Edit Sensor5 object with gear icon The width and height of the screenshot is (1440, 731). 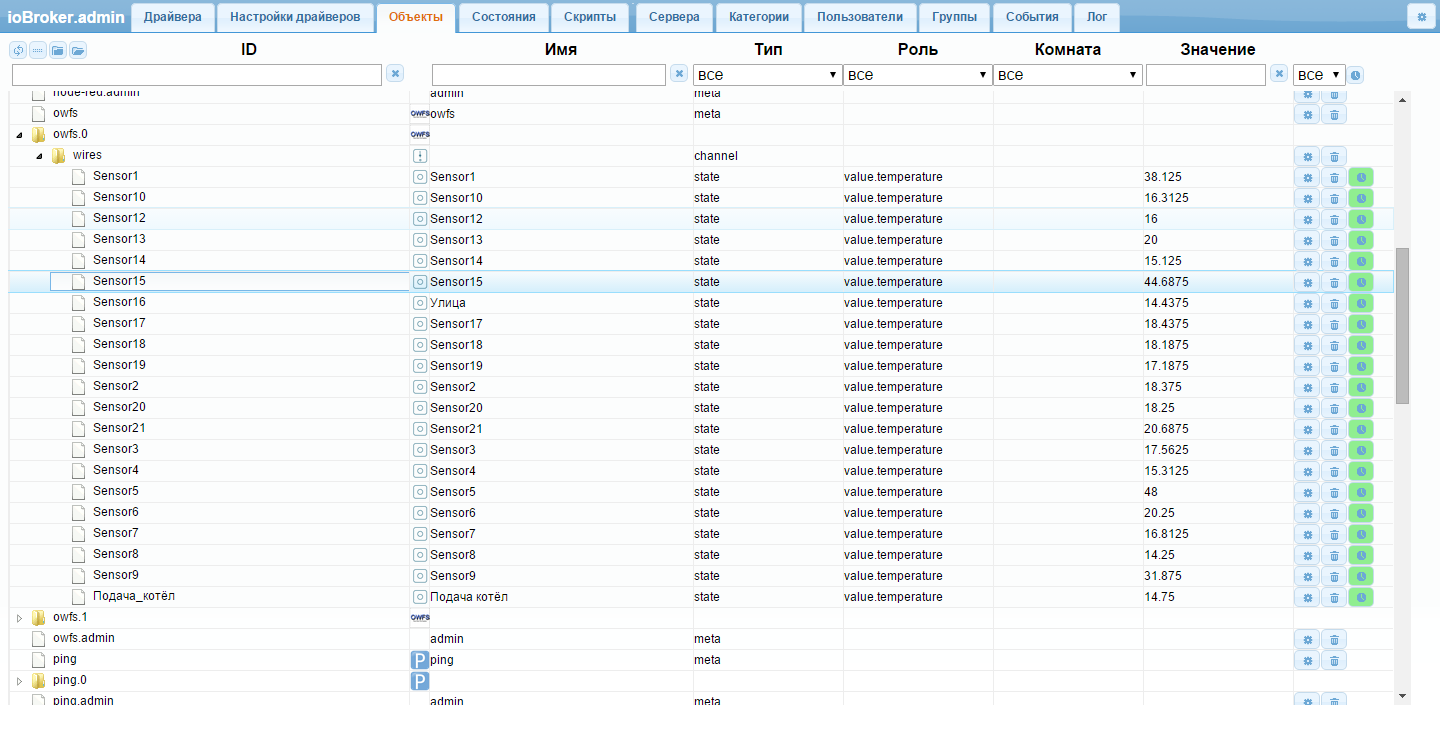[1307, 492]
